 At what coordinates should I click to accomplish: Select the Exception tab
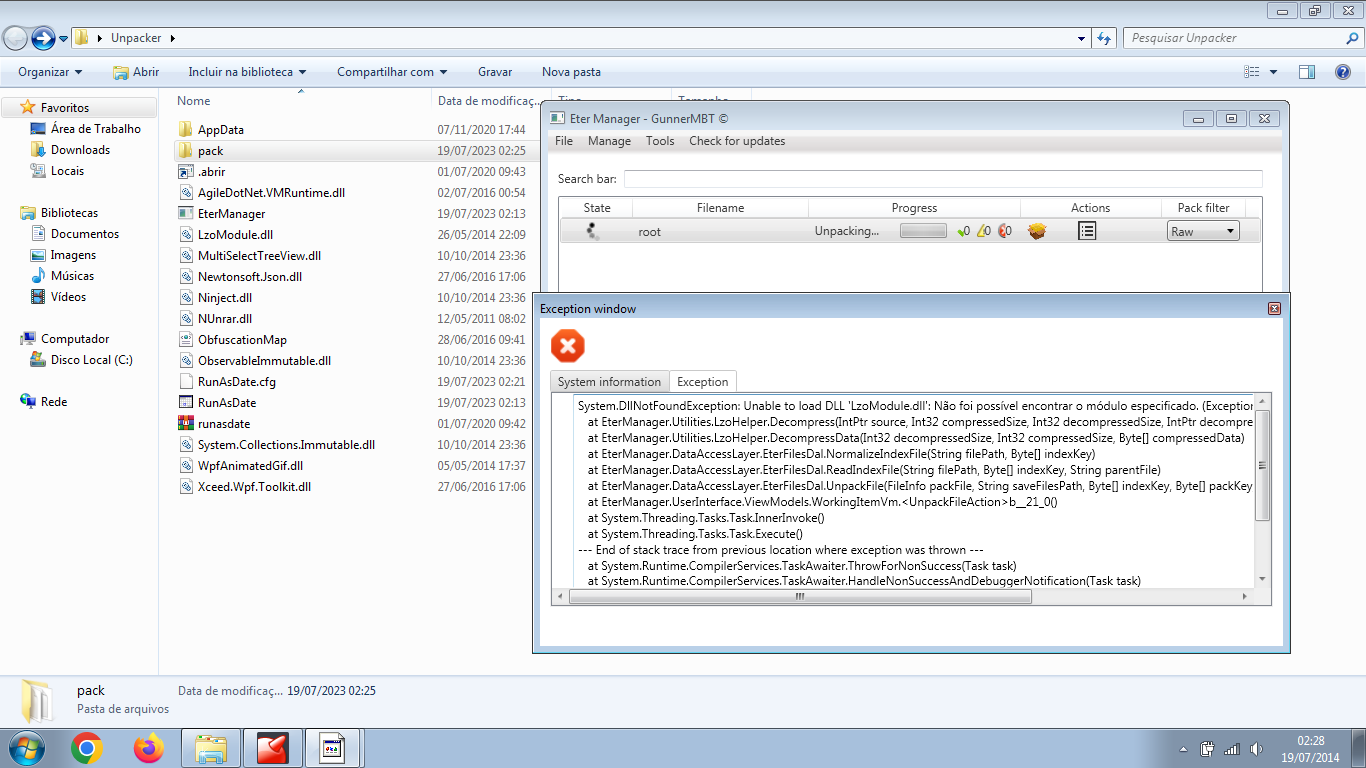point(703,382)
